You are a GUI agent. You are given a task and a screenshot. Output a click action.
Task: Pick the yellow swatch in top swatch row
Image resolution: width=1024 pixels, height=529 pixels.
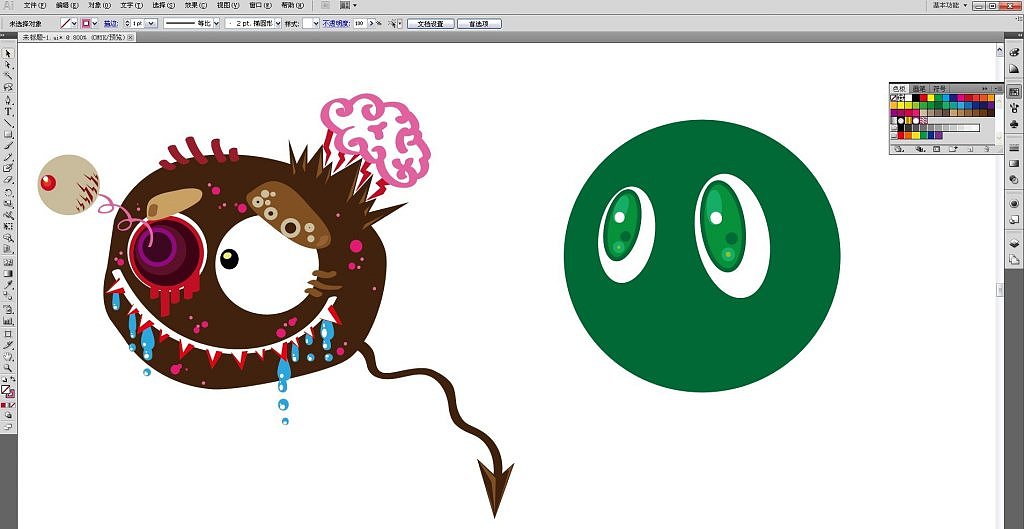(931, 98)
